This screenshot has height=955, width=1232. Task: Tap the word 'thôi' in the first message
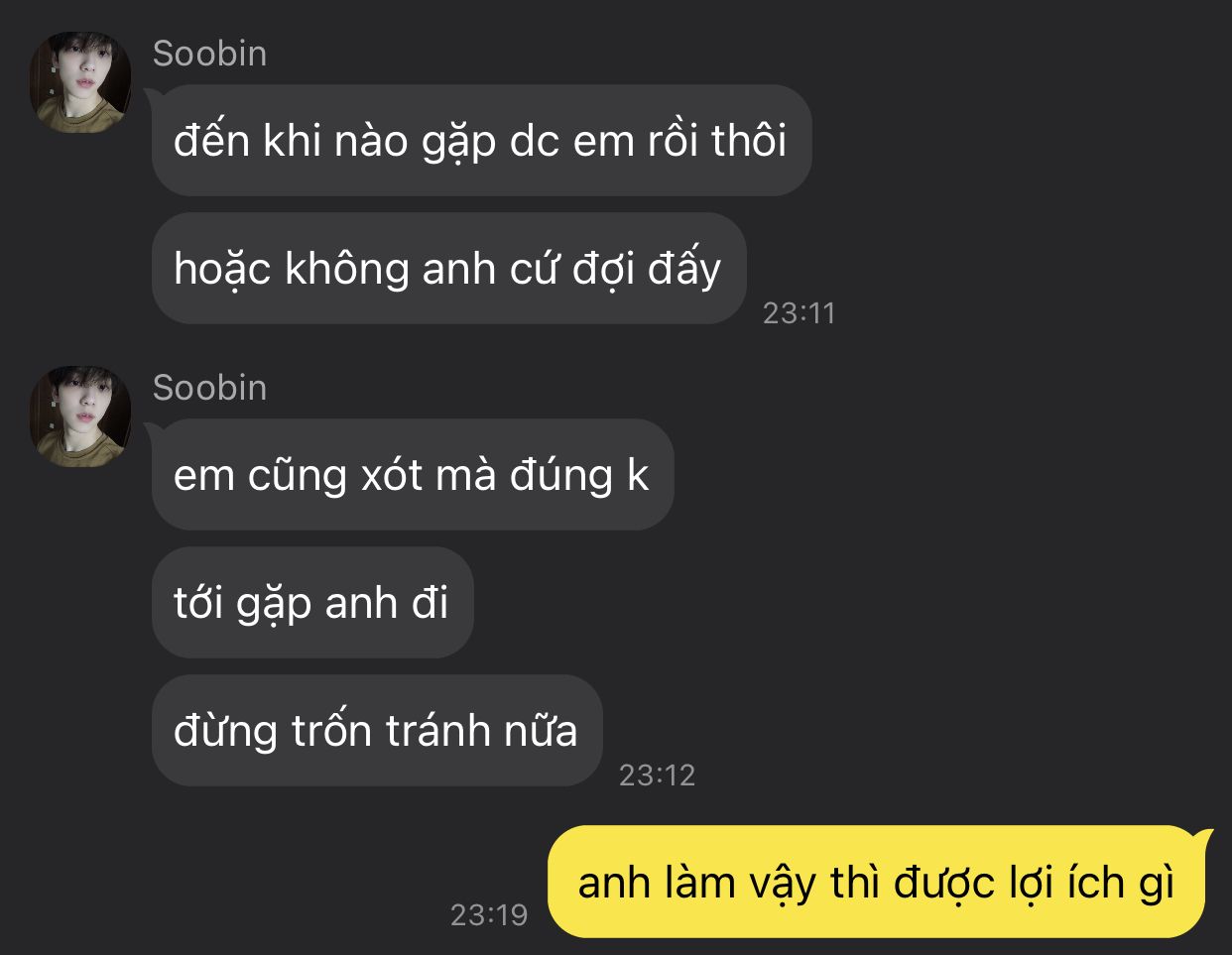[749, 141]
